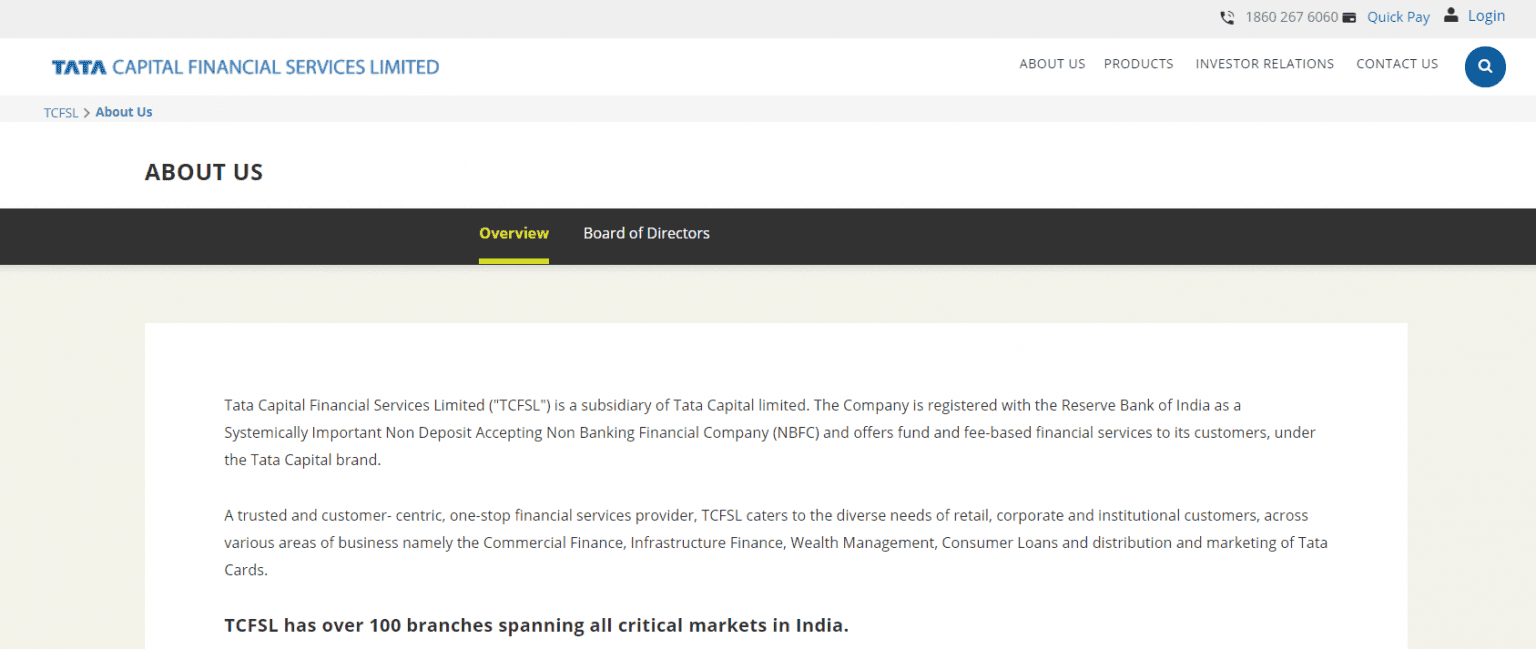Viewport: 1536px width, 649px height.
Task: Switch to the Board of Directors tab
Action: (646, 233)
